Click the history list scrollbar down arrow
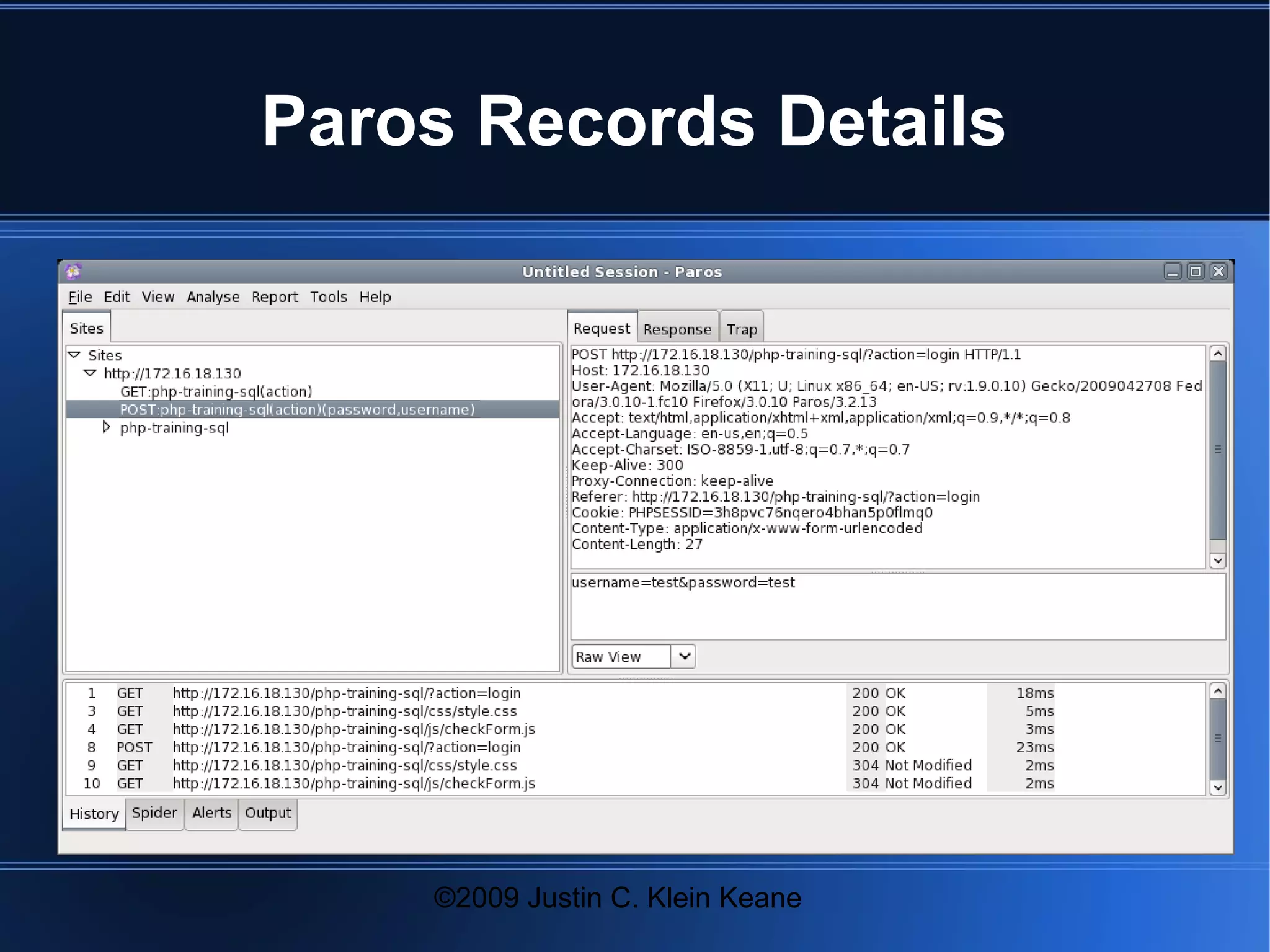Image resolution: width=1270 pixels, height=952 pixels. coord(1218,788)
